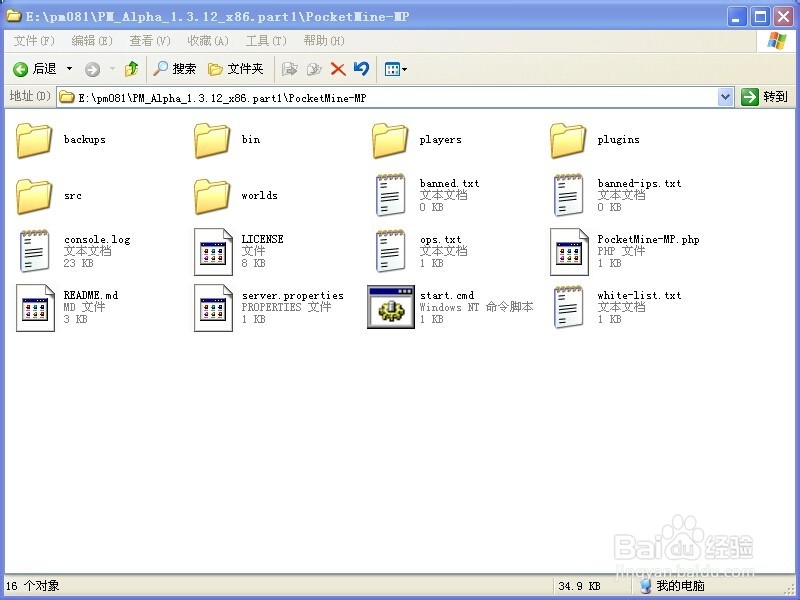Click the players folder name

point(440,139)
